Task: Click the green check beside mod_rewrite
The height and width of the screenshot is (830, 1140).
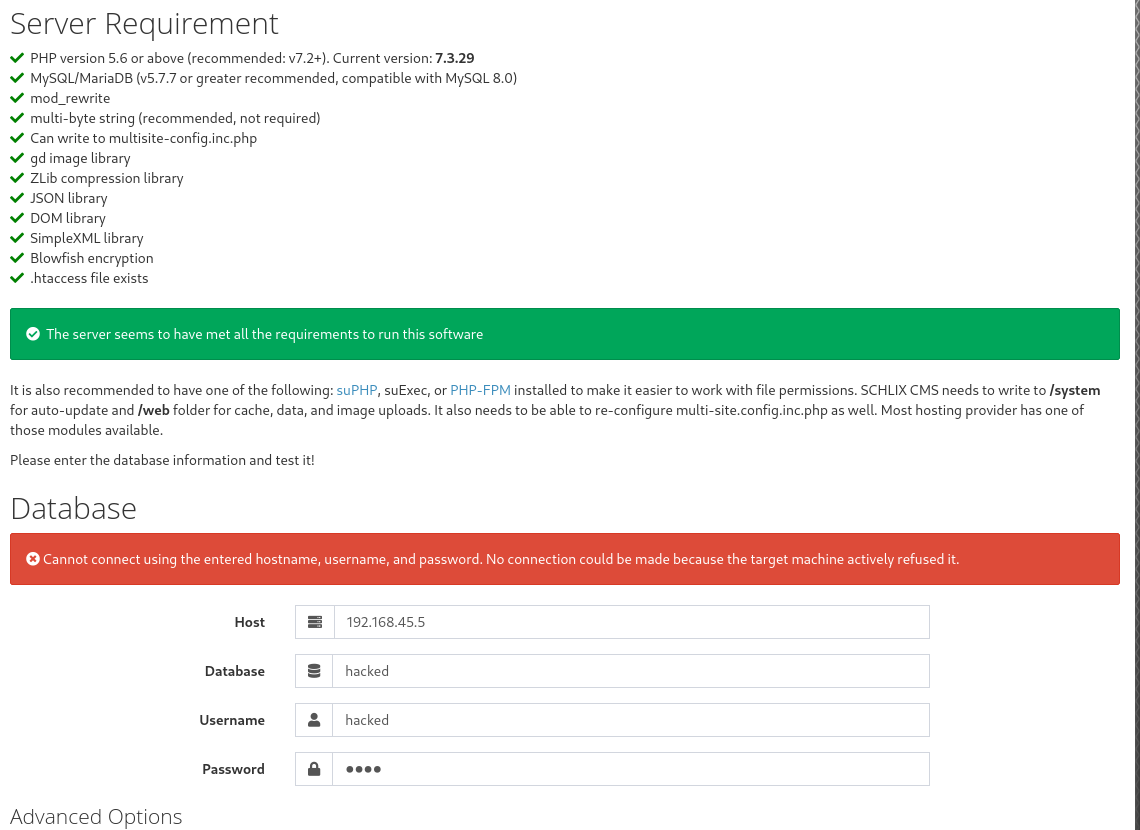Action: (x=16, y=98)
